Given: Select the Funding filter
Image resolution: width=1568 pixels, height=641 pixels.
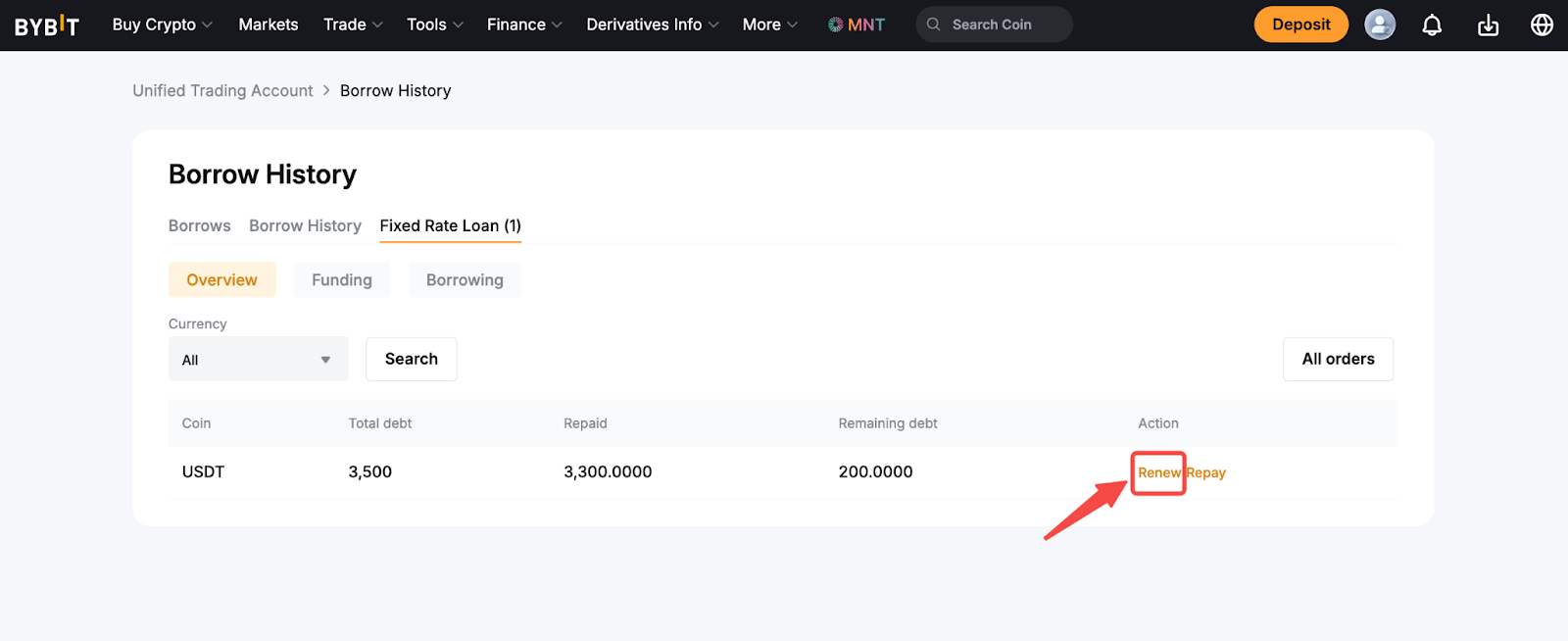Looking at the screenshot, I should coord(341,280).
